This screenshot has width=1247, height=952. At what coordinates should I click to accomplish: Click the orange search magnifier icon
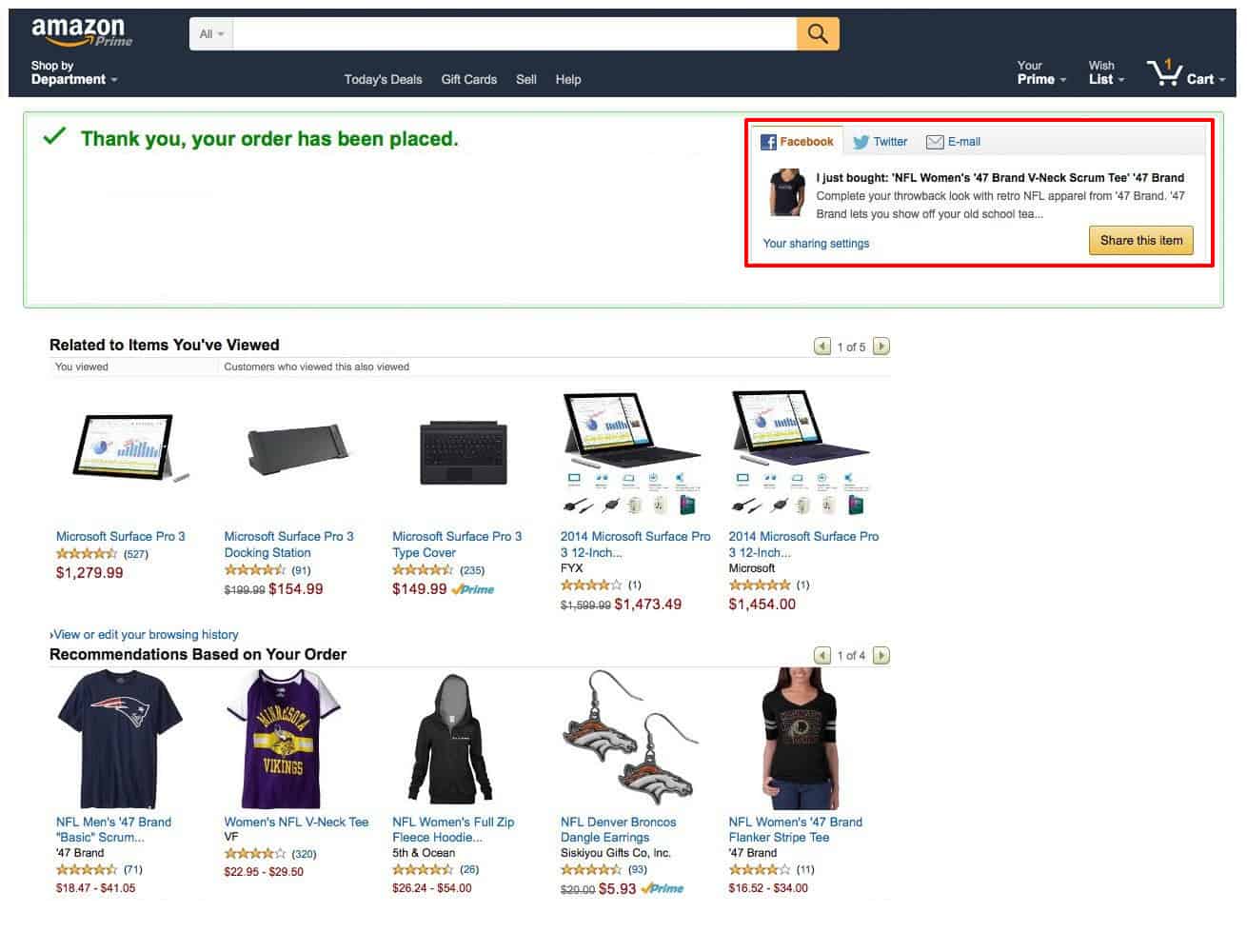point(818,33)
